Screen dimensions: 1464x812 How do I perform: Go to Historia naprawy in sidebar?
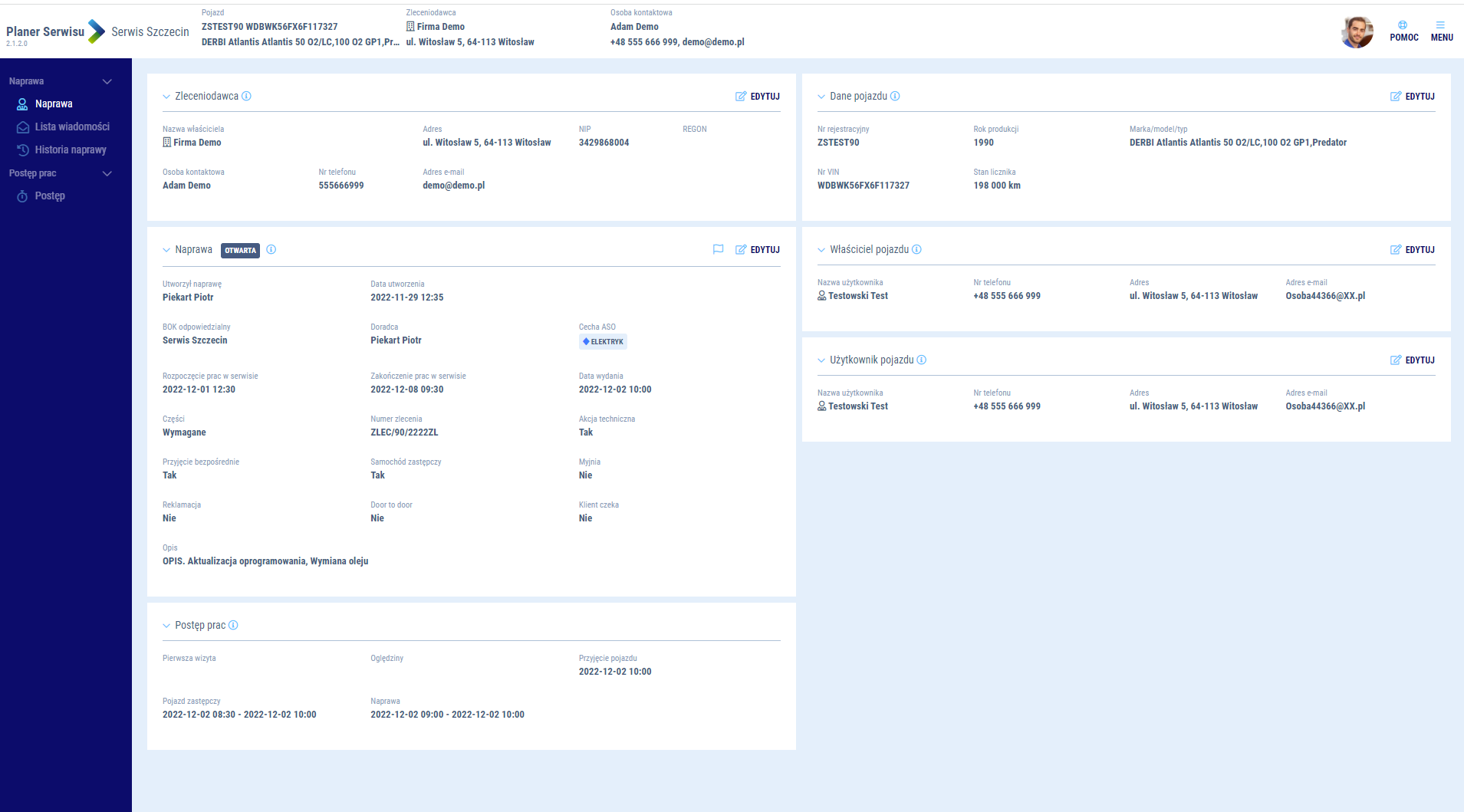click(x=71, y=150)
